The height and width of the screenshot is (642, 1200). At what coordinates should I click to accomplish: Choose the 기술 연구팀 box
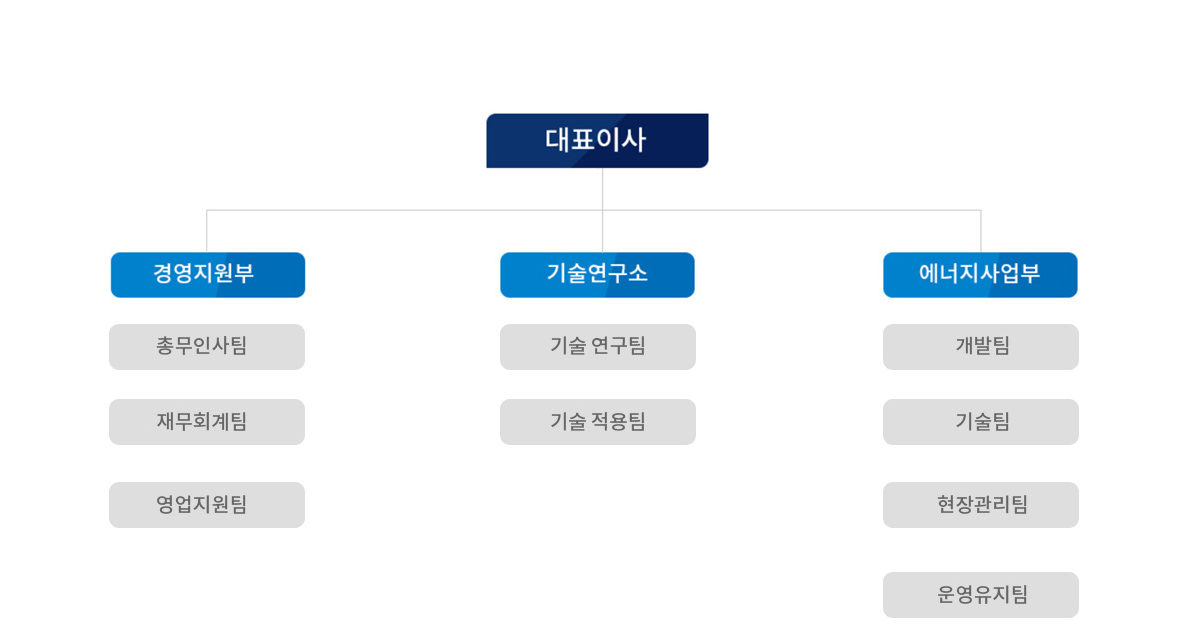pos(598,347)
